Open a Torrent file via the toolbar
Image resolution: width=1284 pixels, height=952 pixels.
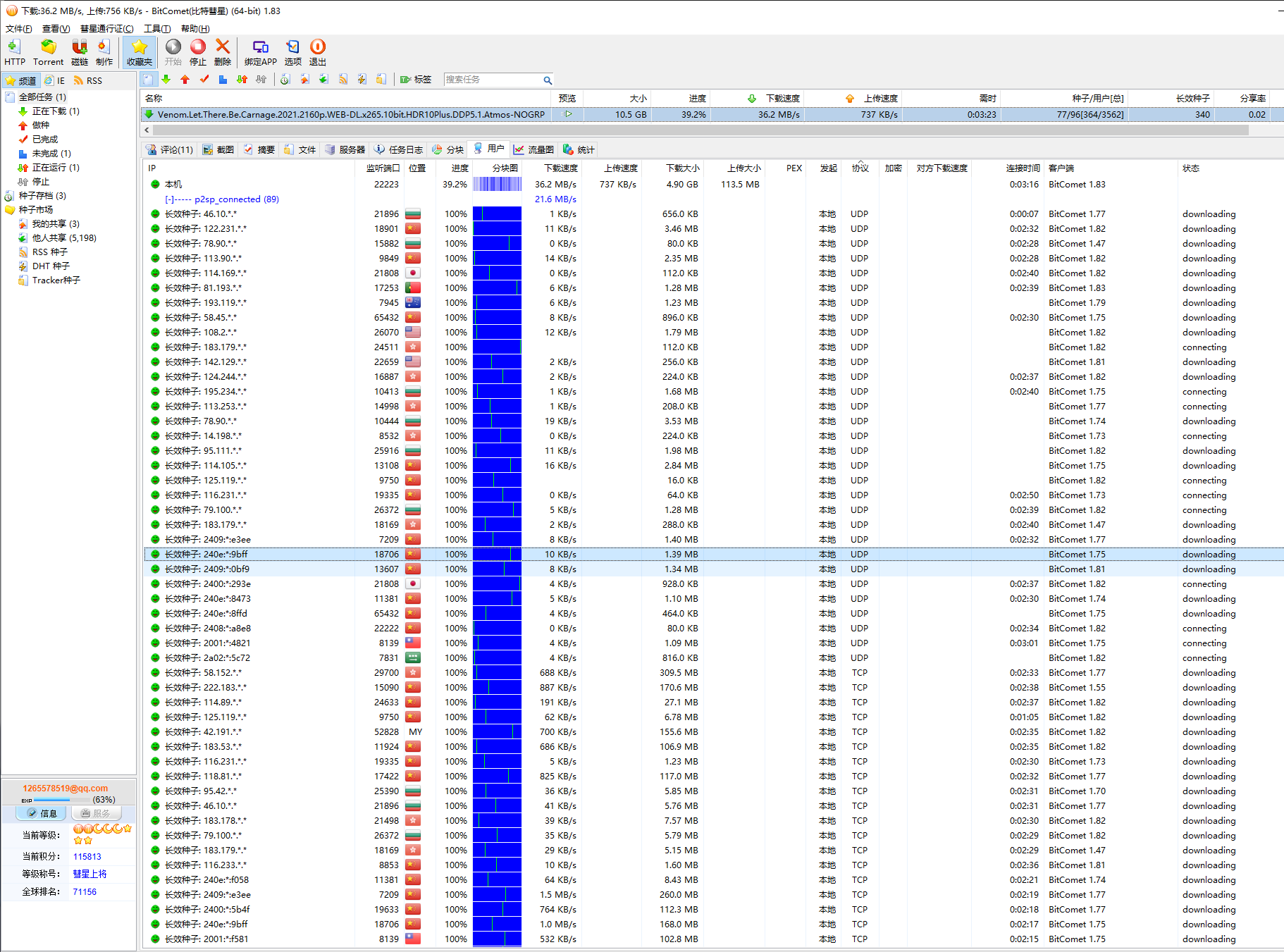point(48,53)
